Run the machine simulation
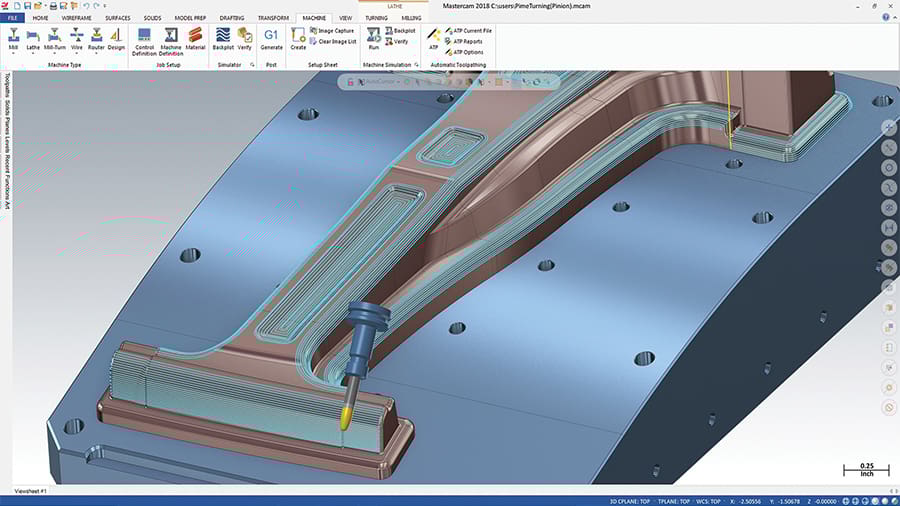The width and height of the screenshot is (900, 506). (x=374, y=38)
